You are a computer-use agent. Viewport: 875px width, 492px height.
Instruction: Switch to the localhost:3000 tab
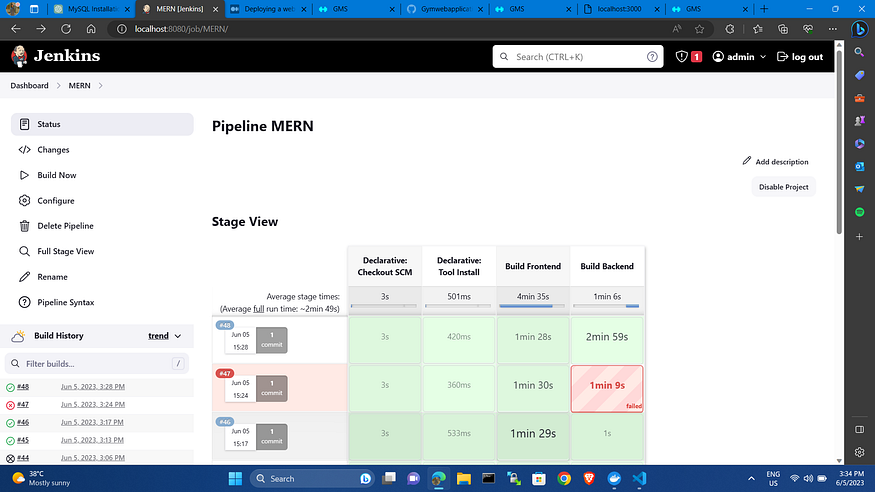pyautogui.click(x=621, y=9)
